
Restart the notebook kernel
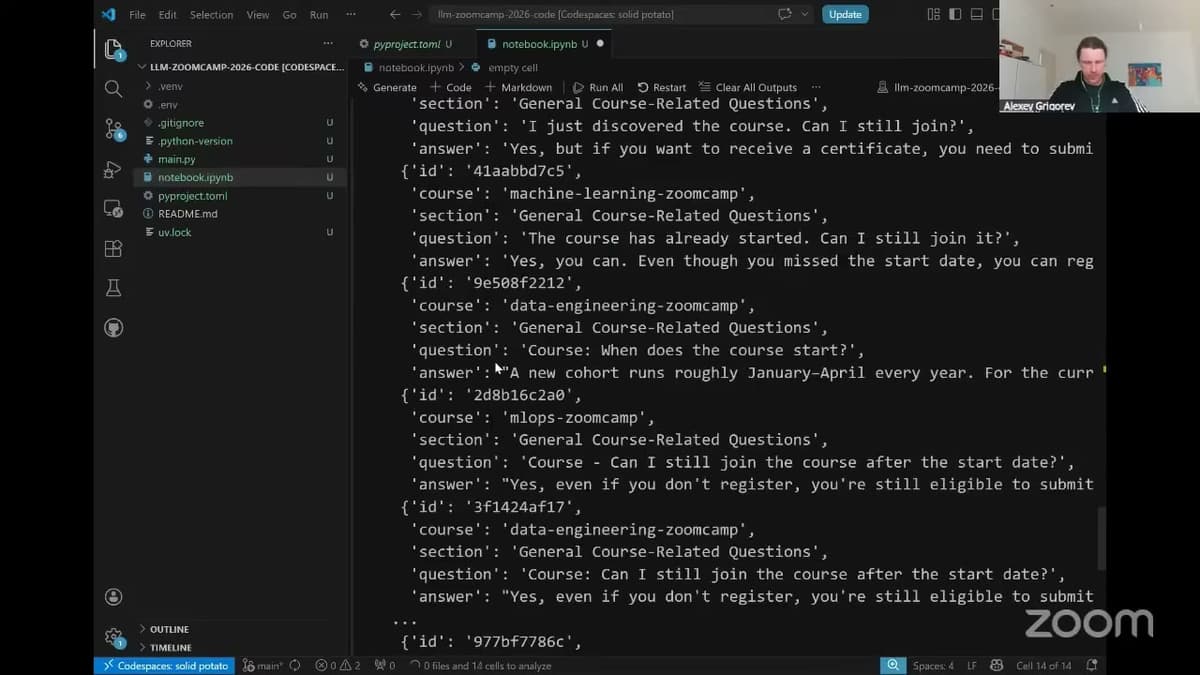[x=662, y=87]
